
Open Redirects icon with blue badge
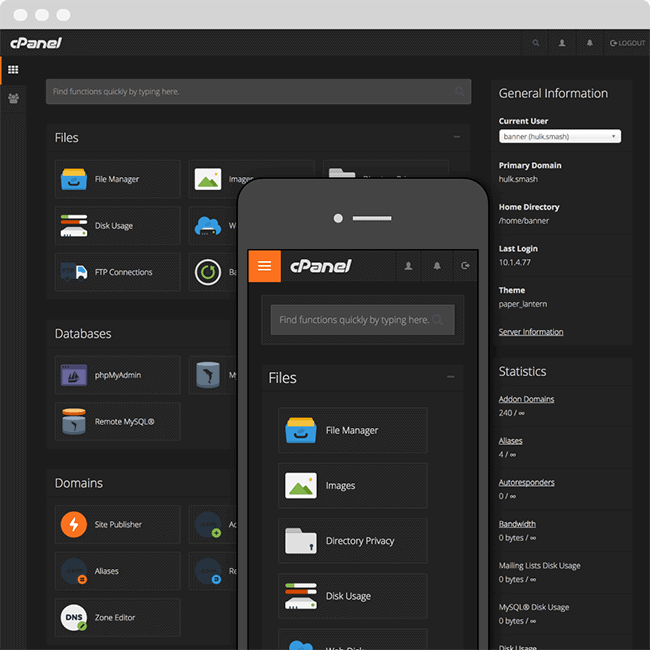[x=208, y=571]
